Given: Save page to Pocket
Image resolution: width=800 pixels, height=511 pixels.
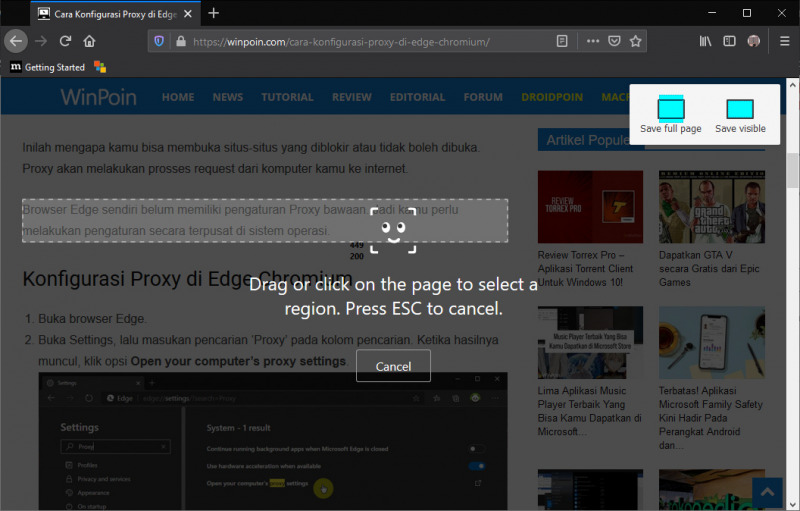Looking at the screenshot, I should point(614,41).
